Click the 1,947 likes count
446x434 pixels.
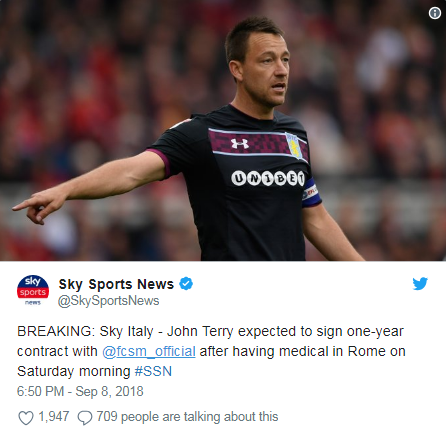pyautogui.click(x=54, y=417)
